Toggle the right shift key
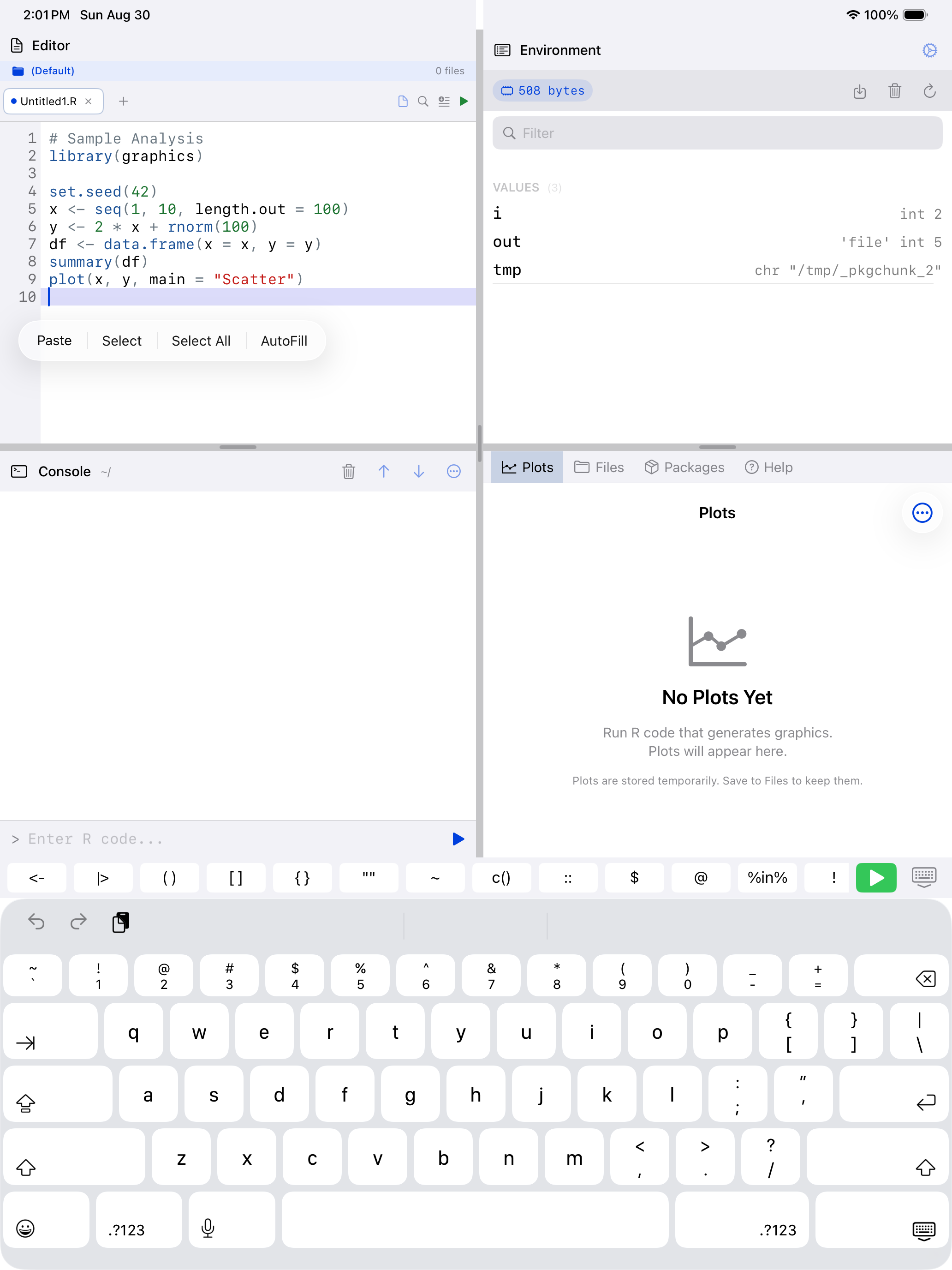This screenshot has height=1270, width=952. [877, 1156]
